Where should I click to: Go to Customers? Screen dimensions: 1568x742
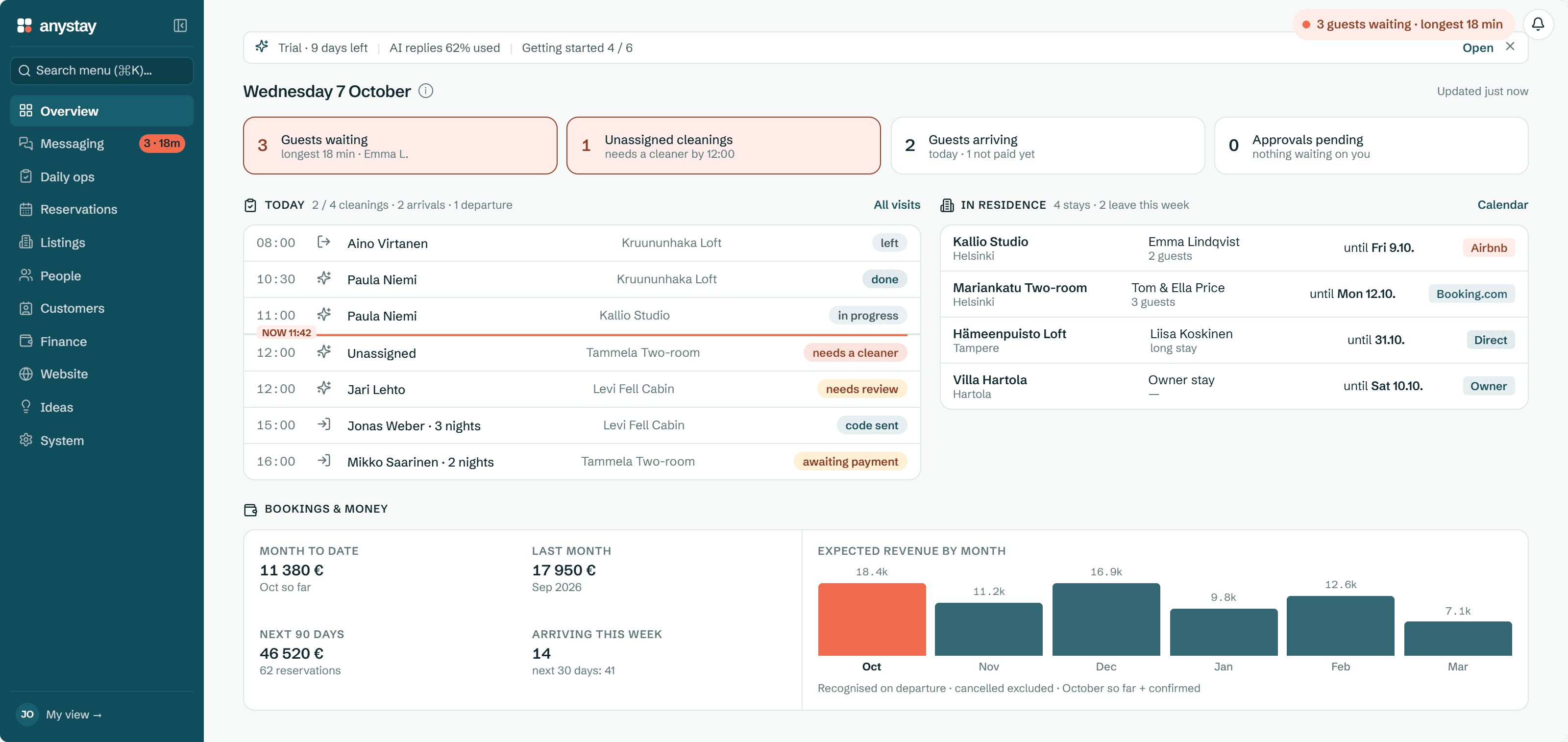pos(101,308)
